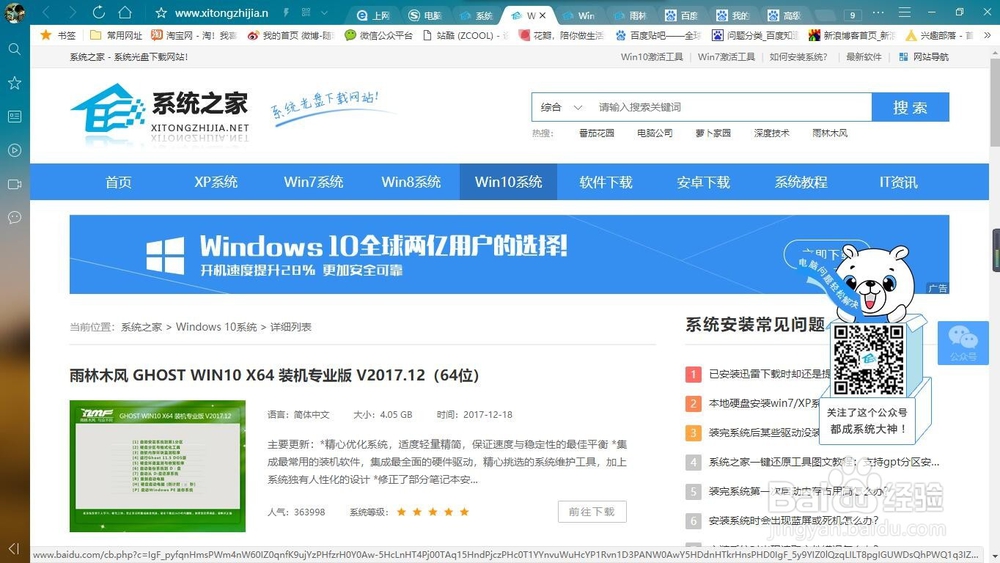Click the lightning speed-mode icon in address bar

tap(286, 13)
